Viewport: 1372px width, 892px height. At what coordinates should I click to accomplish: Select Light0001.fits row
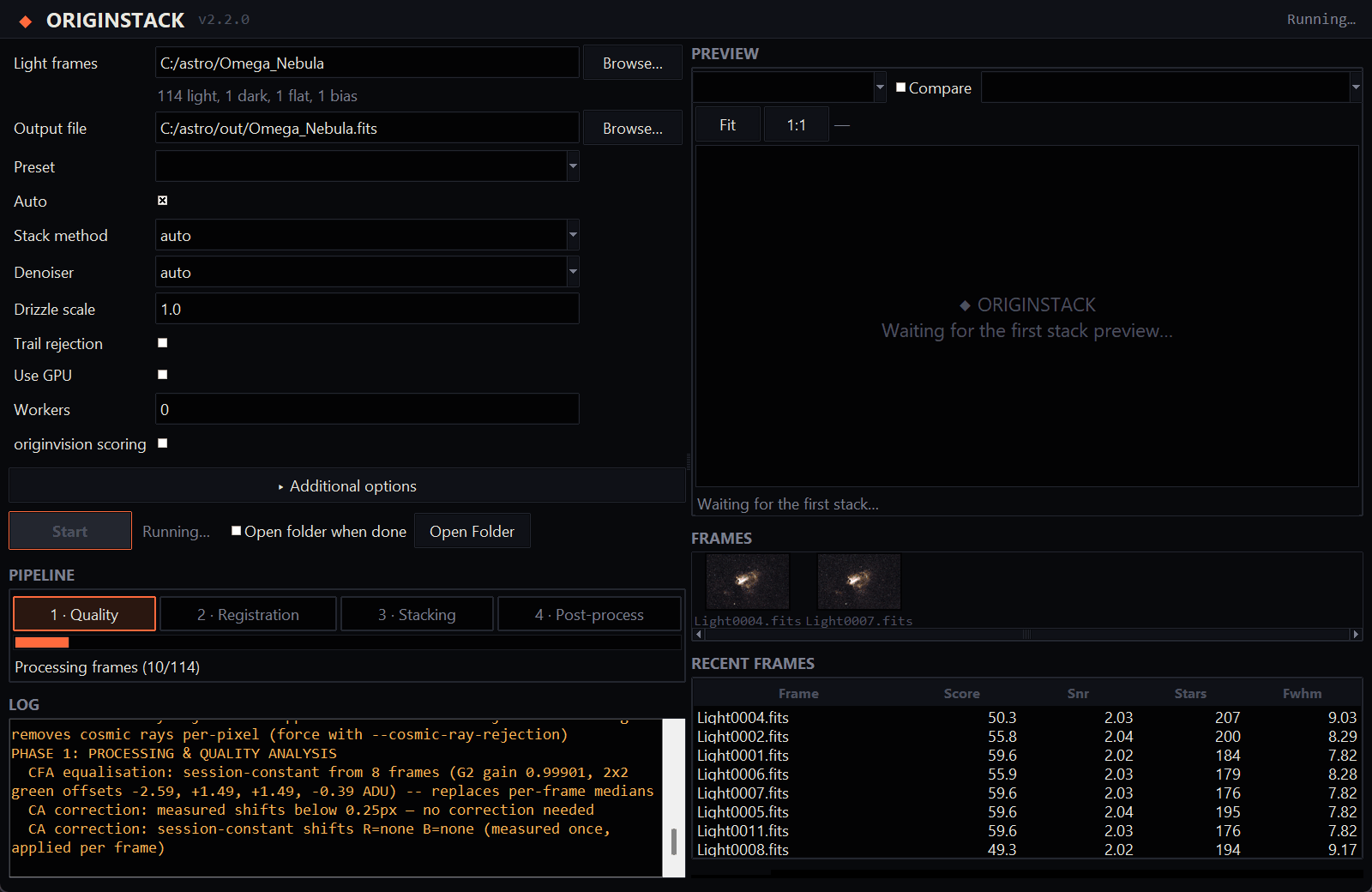pyautogui.click(x=1027, y=755)
